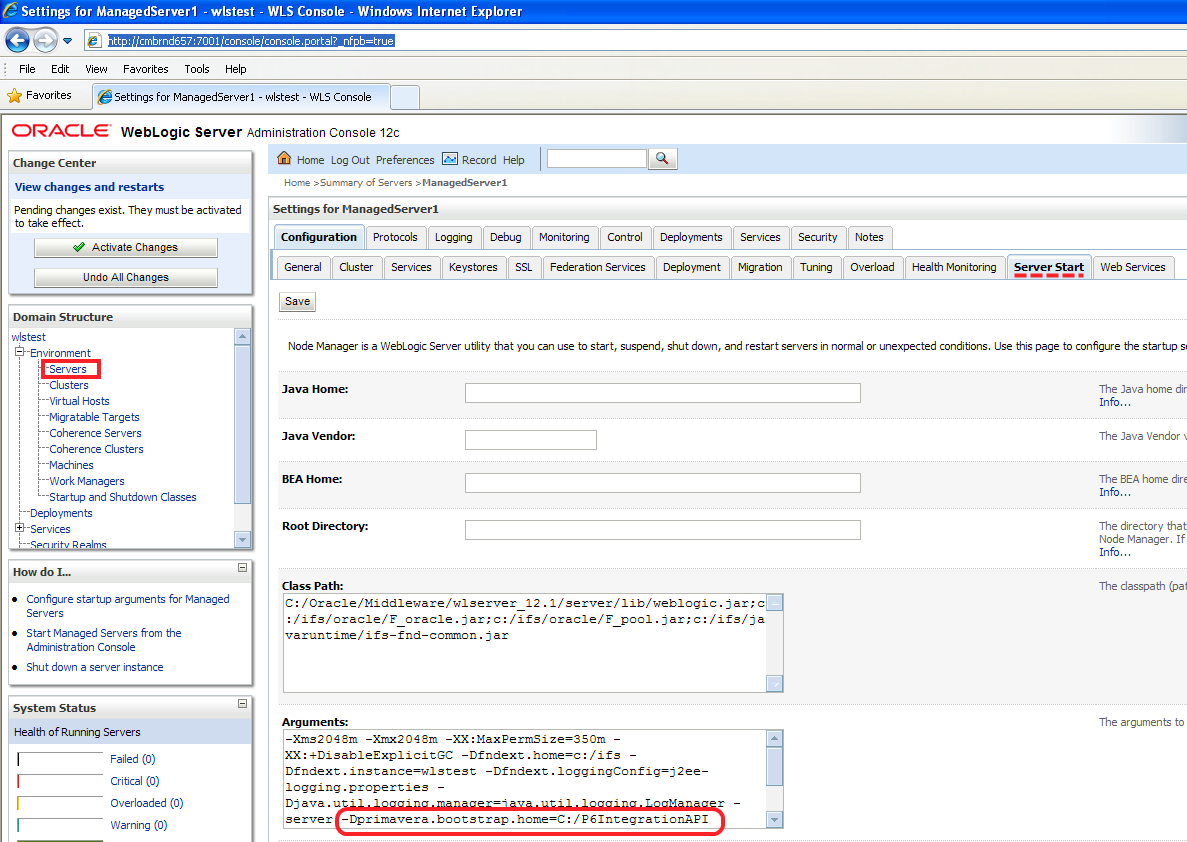Image resolution: width=1187 pixels, height=842 pixels.
Task: Open the View menu
Action: coord(96,69)
